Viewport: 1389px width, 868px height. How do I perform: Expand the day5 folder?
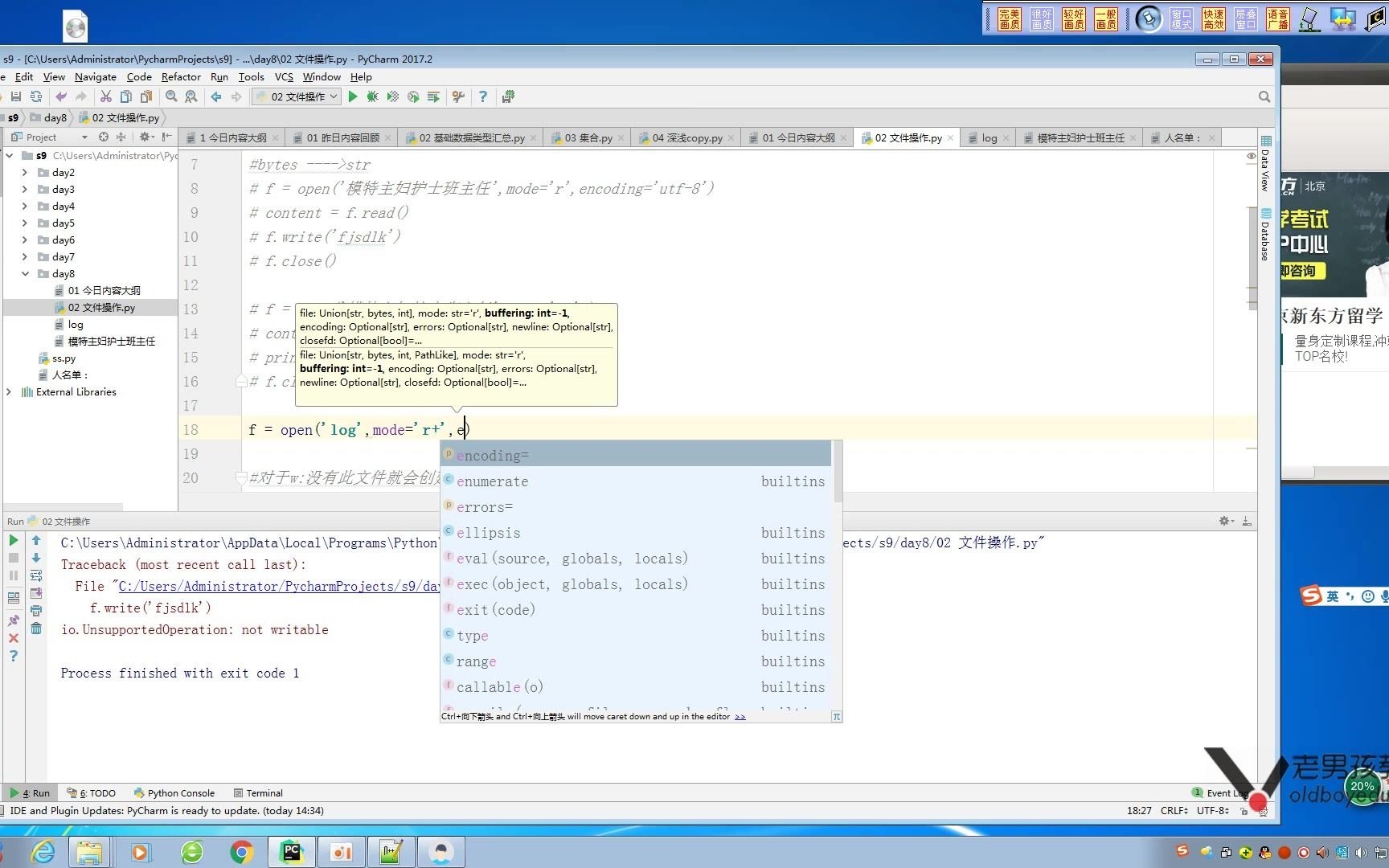(x=25, y=223)
